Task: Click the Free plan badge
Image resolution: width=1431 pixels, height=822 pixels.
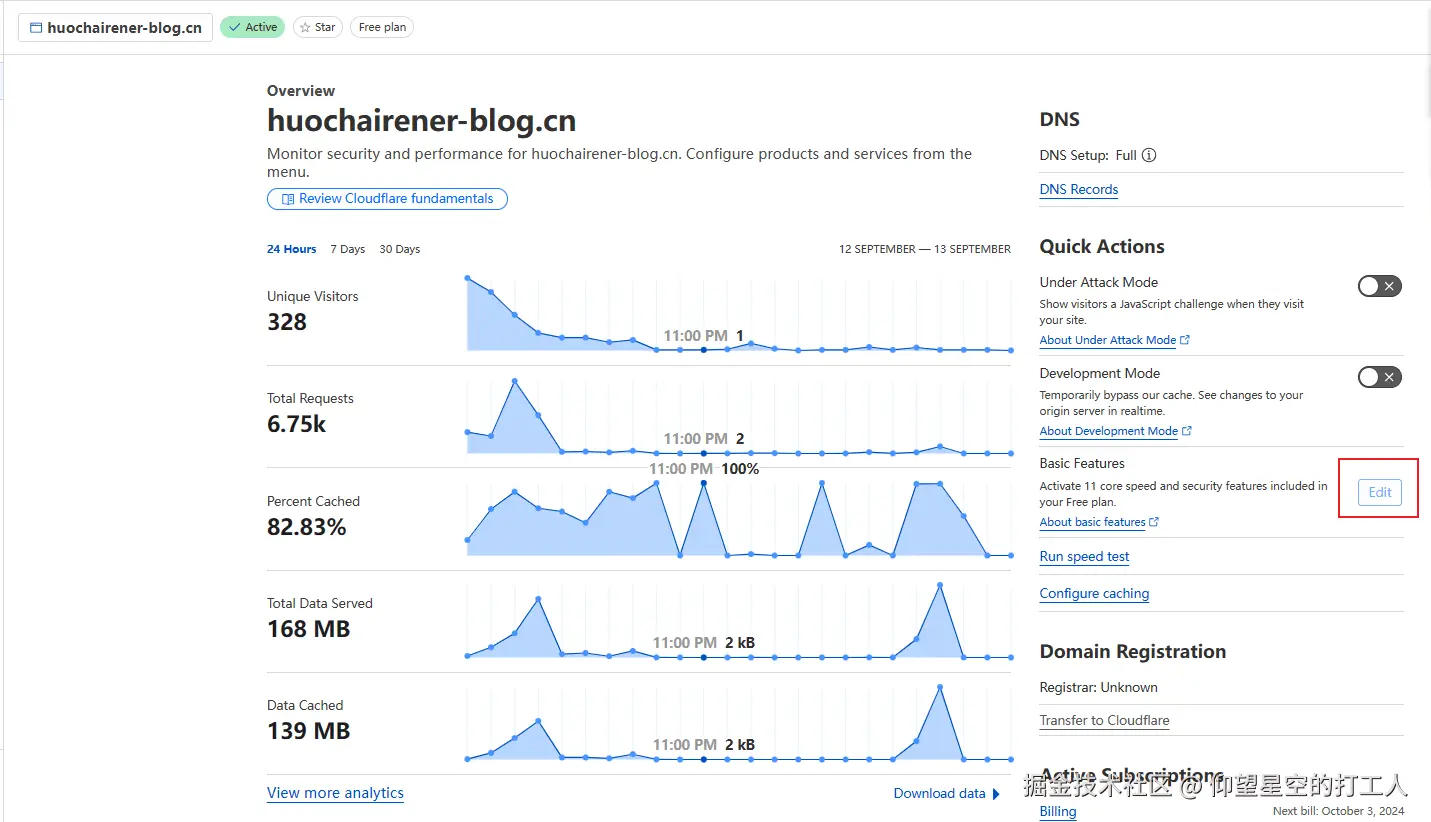Action: [x=382, y=27]
